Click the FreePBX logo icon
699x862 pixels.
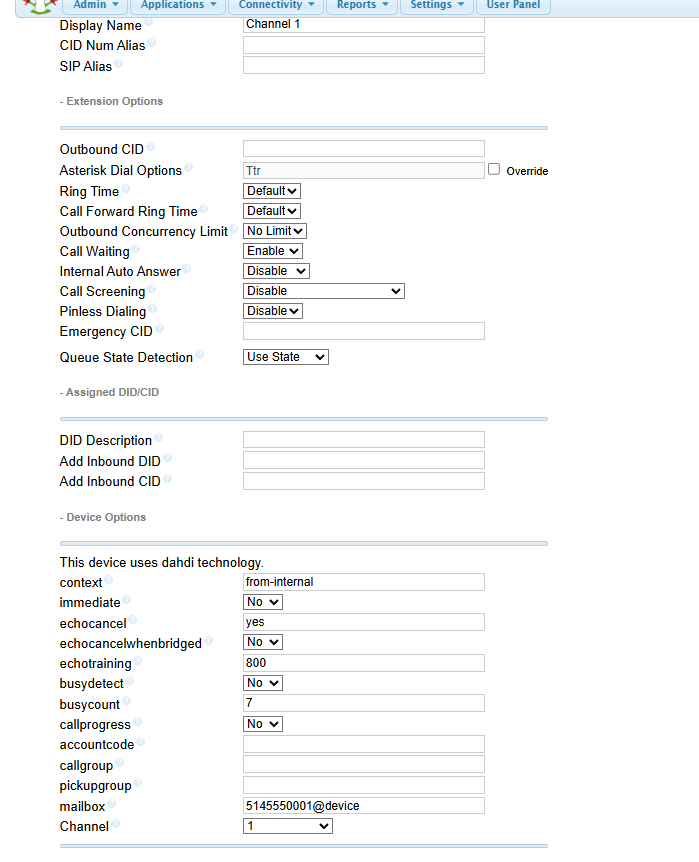(41, 5)
